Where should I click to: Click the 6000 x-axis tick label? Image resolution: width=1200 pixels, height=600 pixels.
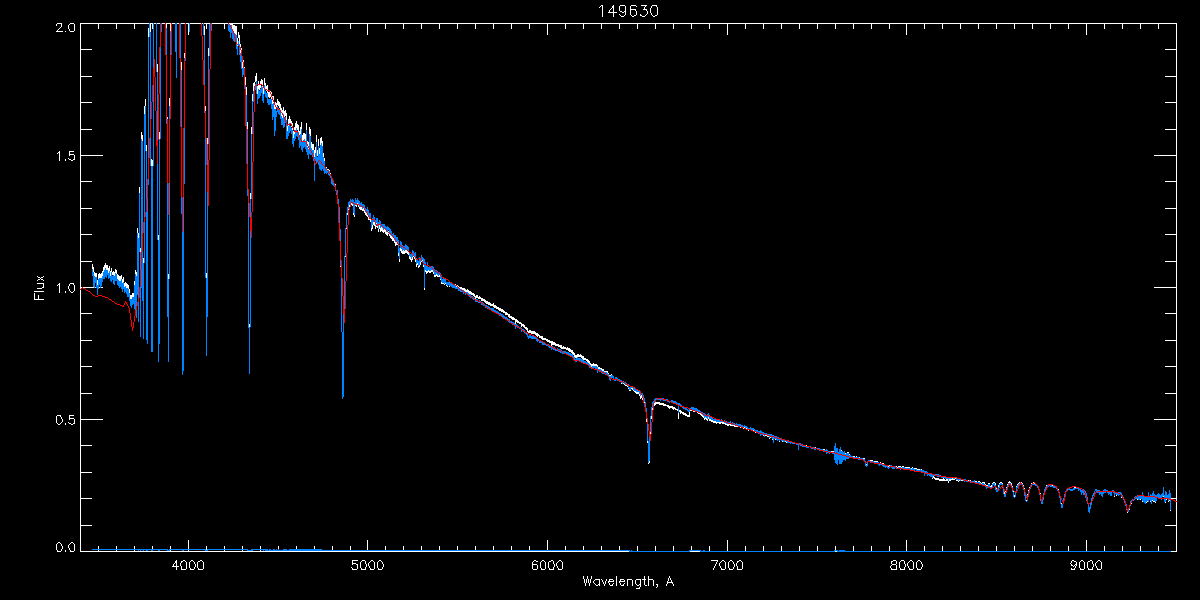pyautogui.click(x=547, y=565)
